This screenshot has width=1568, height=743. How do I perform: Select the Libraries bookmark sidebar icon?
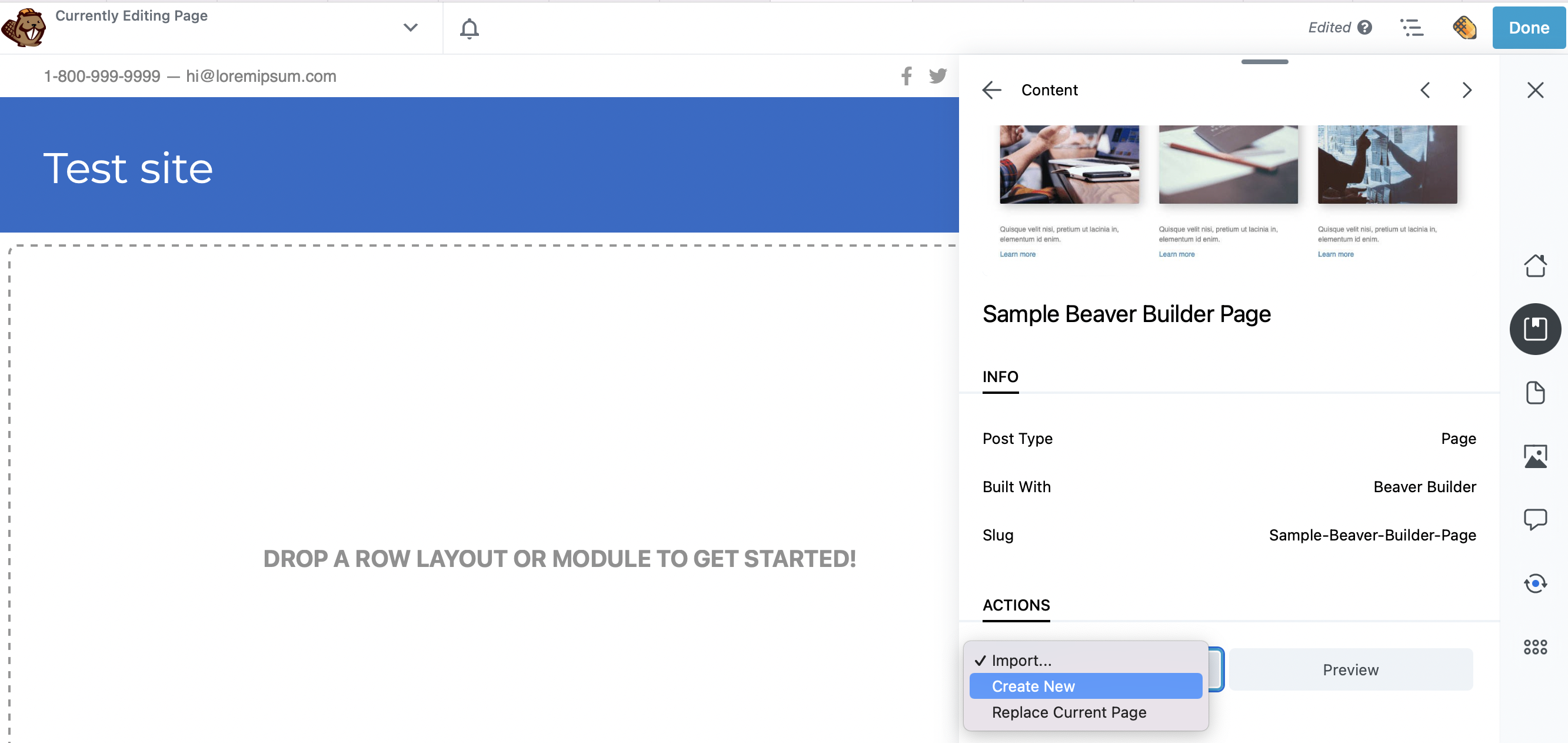pos(1534,329)
